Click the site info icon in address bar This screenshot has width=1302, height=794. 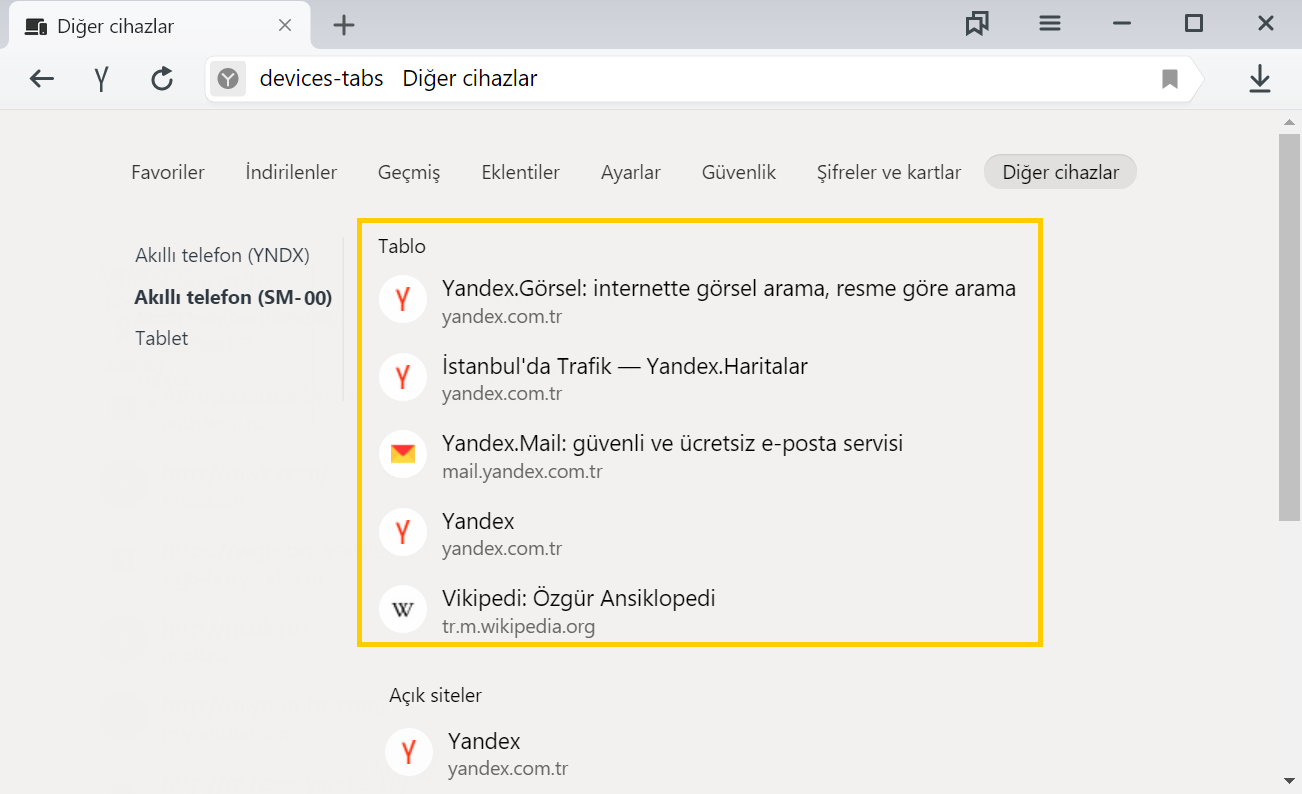coord(228,79)
